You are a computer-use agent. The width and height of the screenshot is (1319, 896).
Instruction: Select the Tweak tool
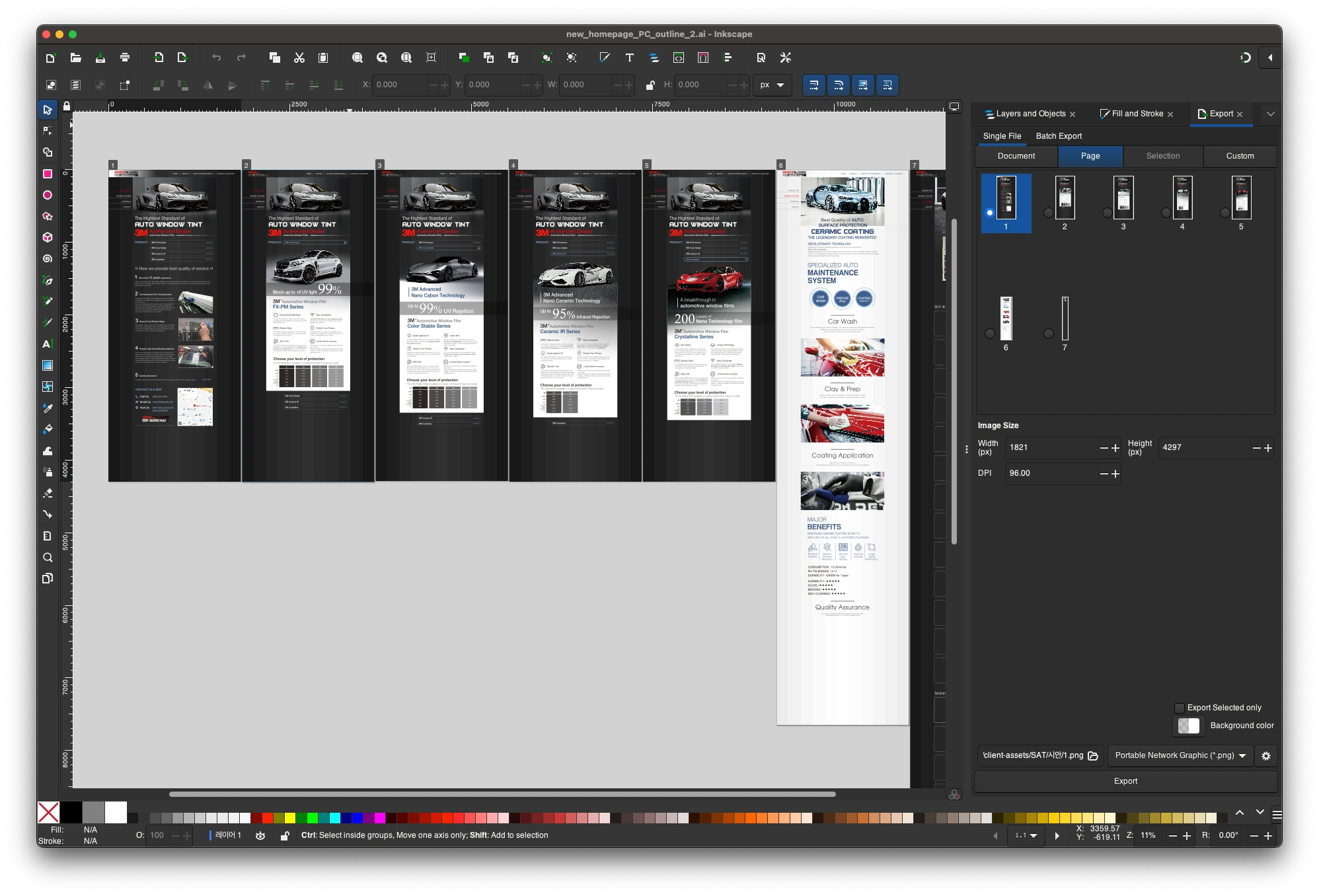tap(48, 451)
